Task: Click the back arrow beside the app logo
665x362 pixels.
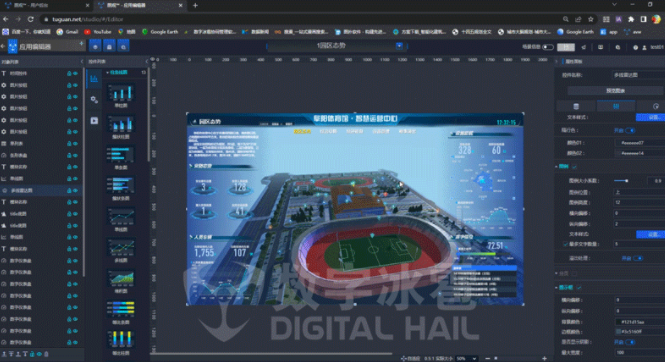Action: (x=3, y=46)
